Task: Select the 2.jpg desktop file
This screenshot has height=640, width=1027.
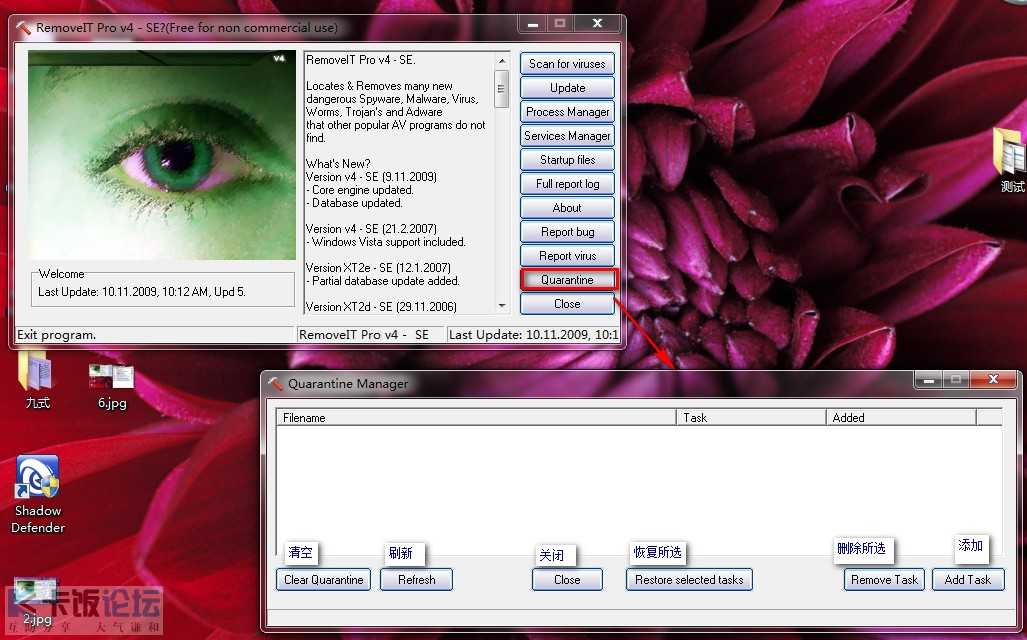Action: (37, 602)
